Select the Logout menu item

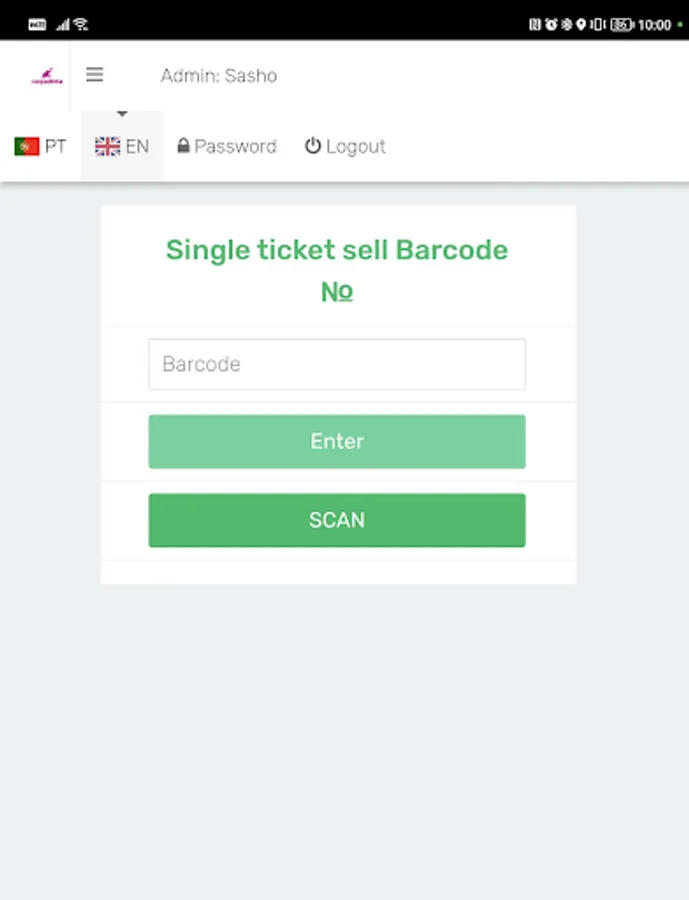(x=345, y=147)
